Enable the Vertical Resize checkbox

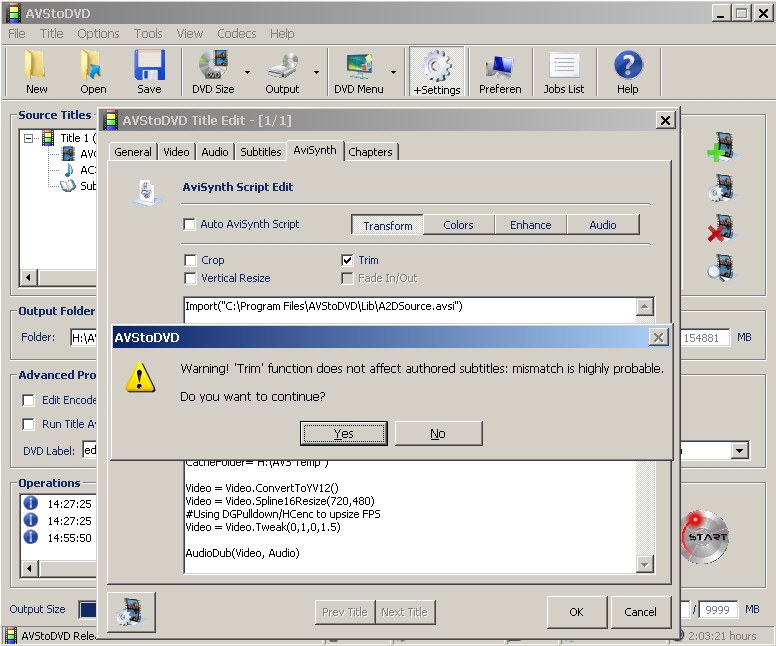coord(190,278)
